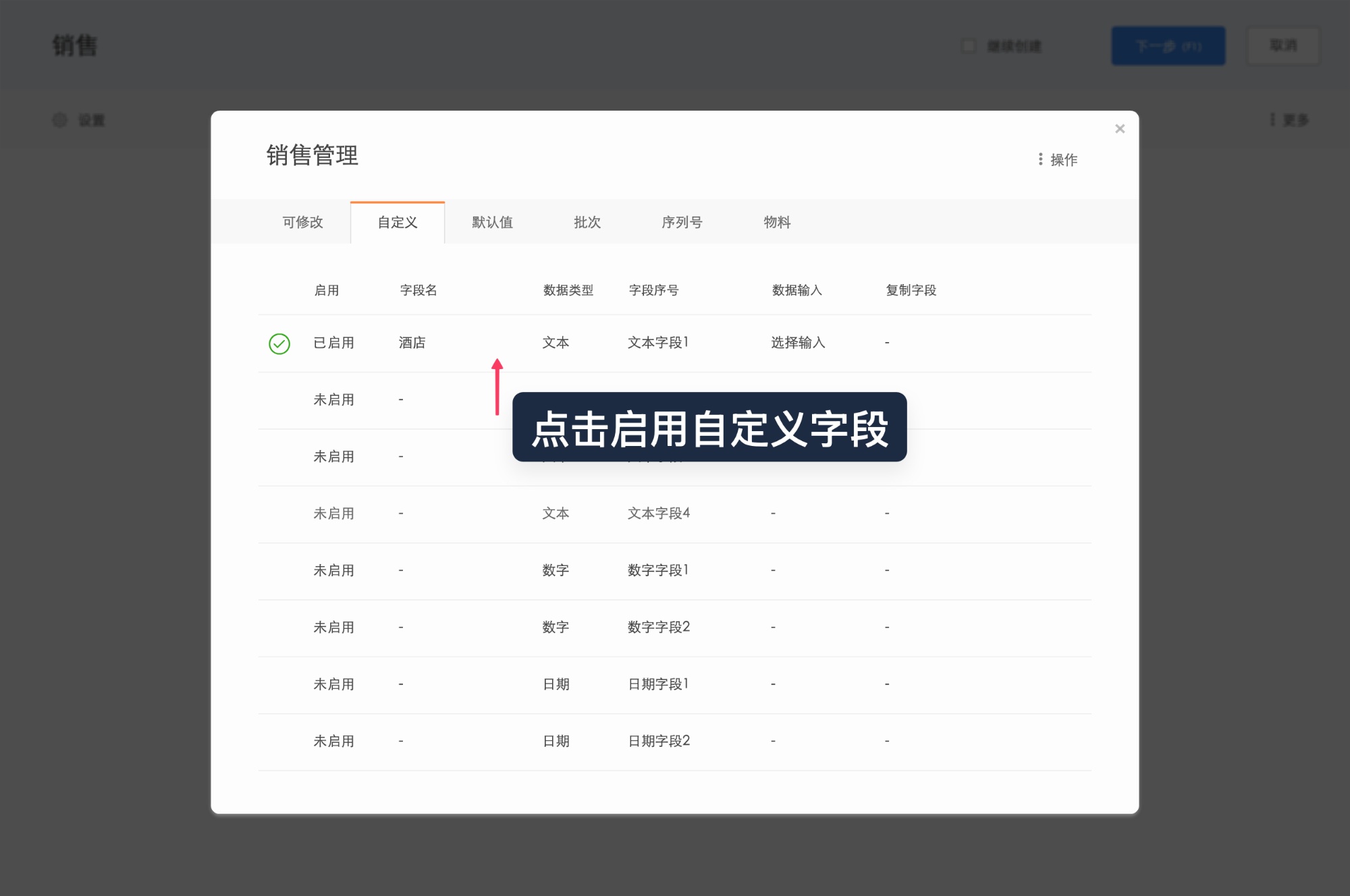Viewport: 1350px width, 896px height.
Task: Open the 操作 menu in the dialog
Action: point(1058,159)
